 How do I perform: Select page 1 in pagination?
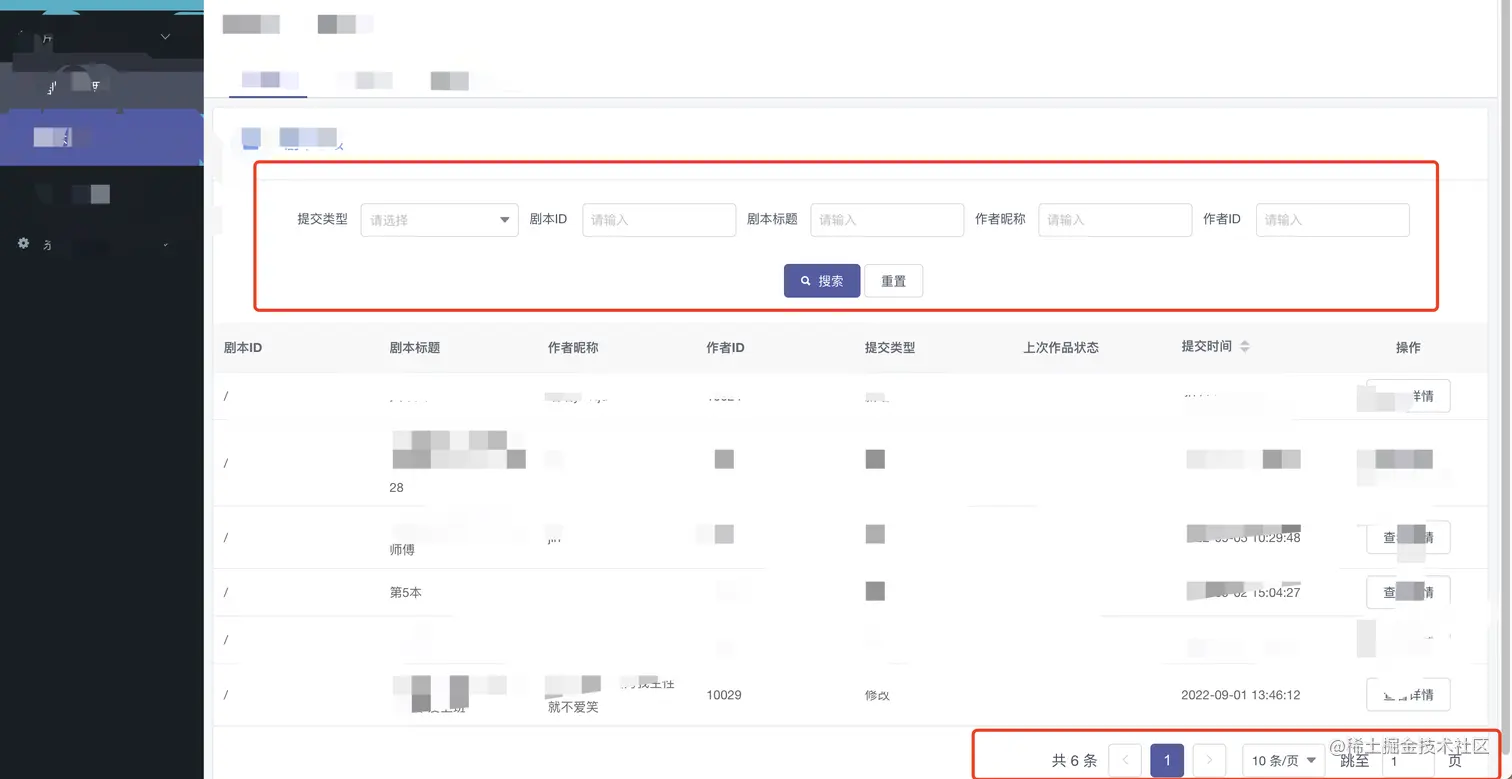coord(1167,761)
